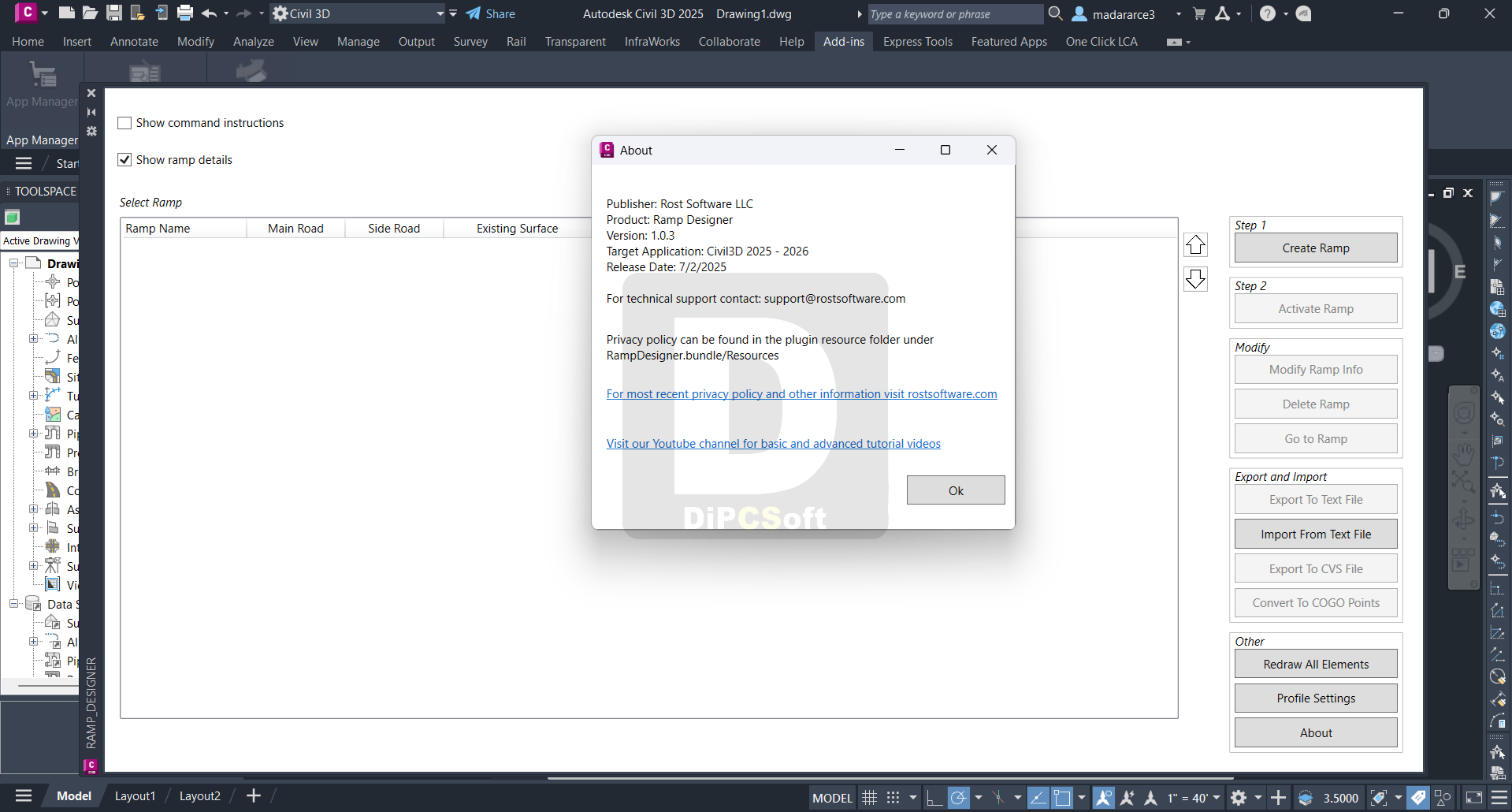The height and width of the screenshot is (812, 1512).
Task: Click Ok in the About dialog
Action: tap(956, 490)
